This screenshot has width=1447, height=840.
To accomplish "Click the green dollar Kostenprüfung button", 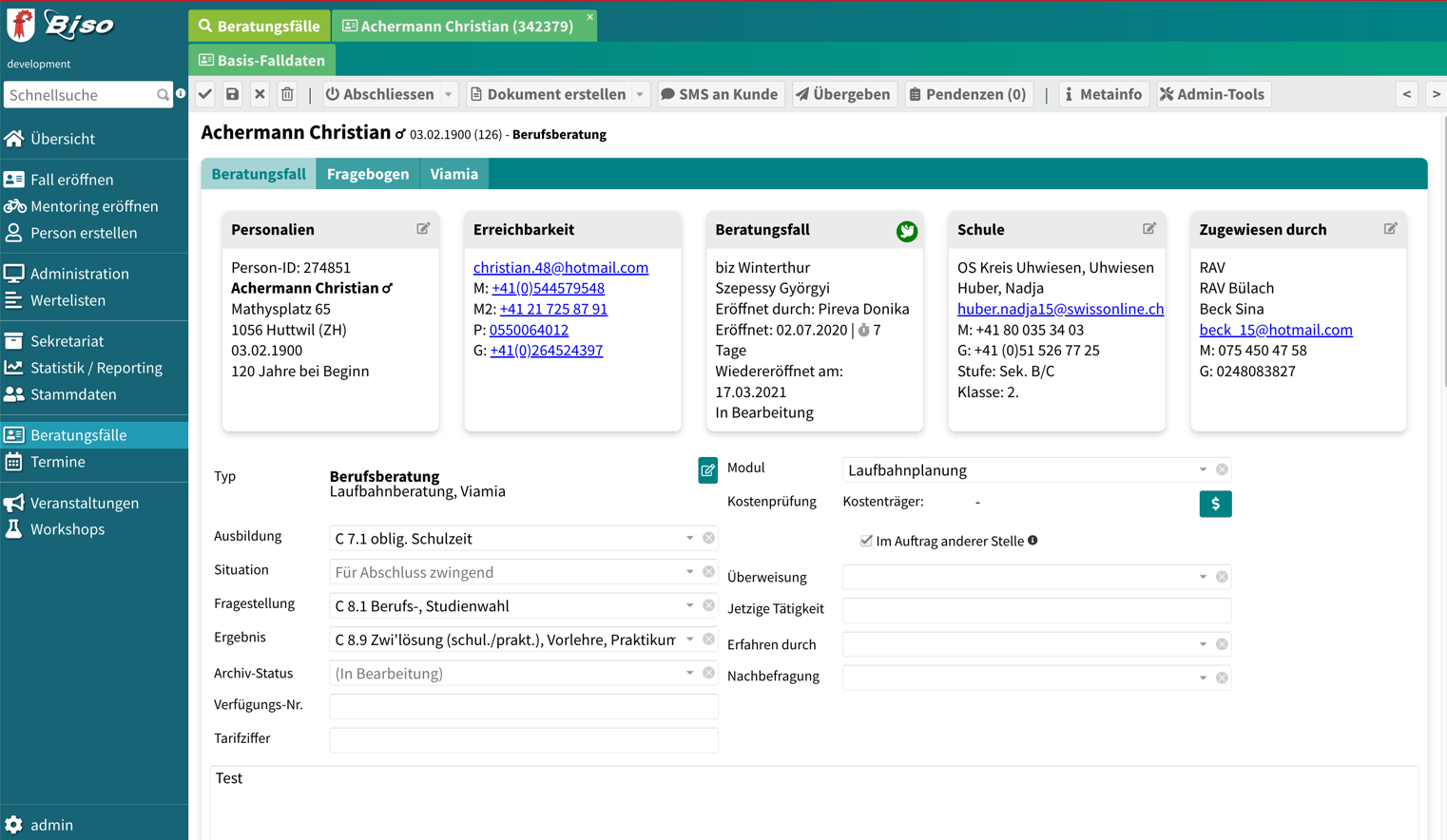I will 1215,504.
